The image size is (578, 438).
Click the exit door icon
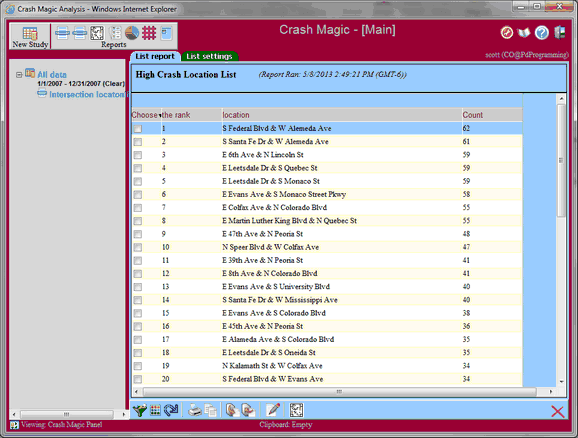560,32
